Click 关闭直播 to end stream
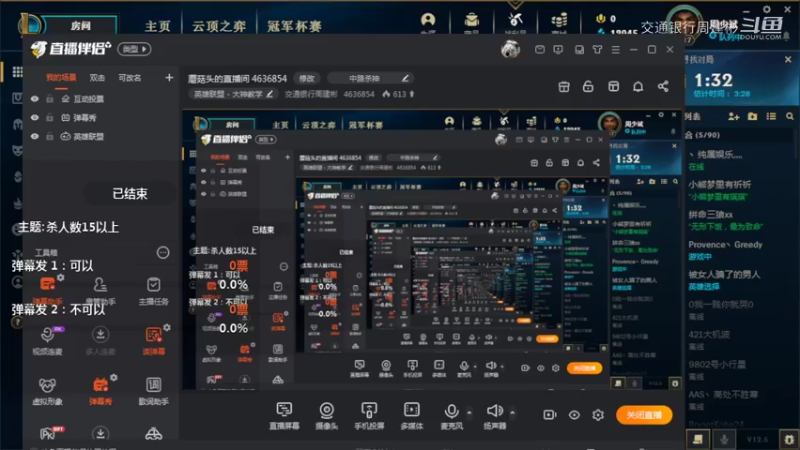 point(644,415)
